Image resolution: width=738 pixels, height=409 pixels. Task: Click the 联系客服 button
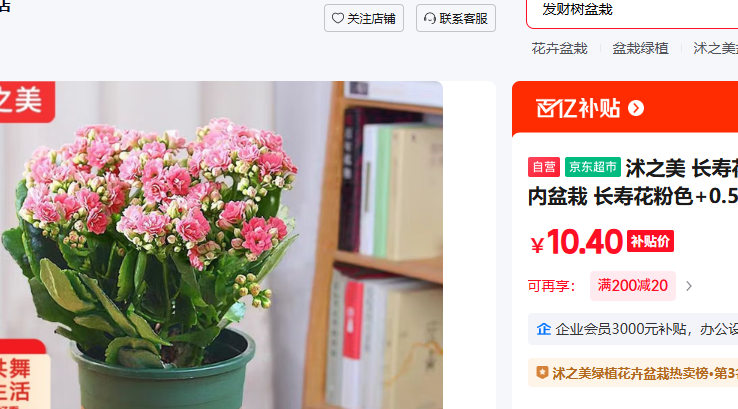tap(456, 18)
